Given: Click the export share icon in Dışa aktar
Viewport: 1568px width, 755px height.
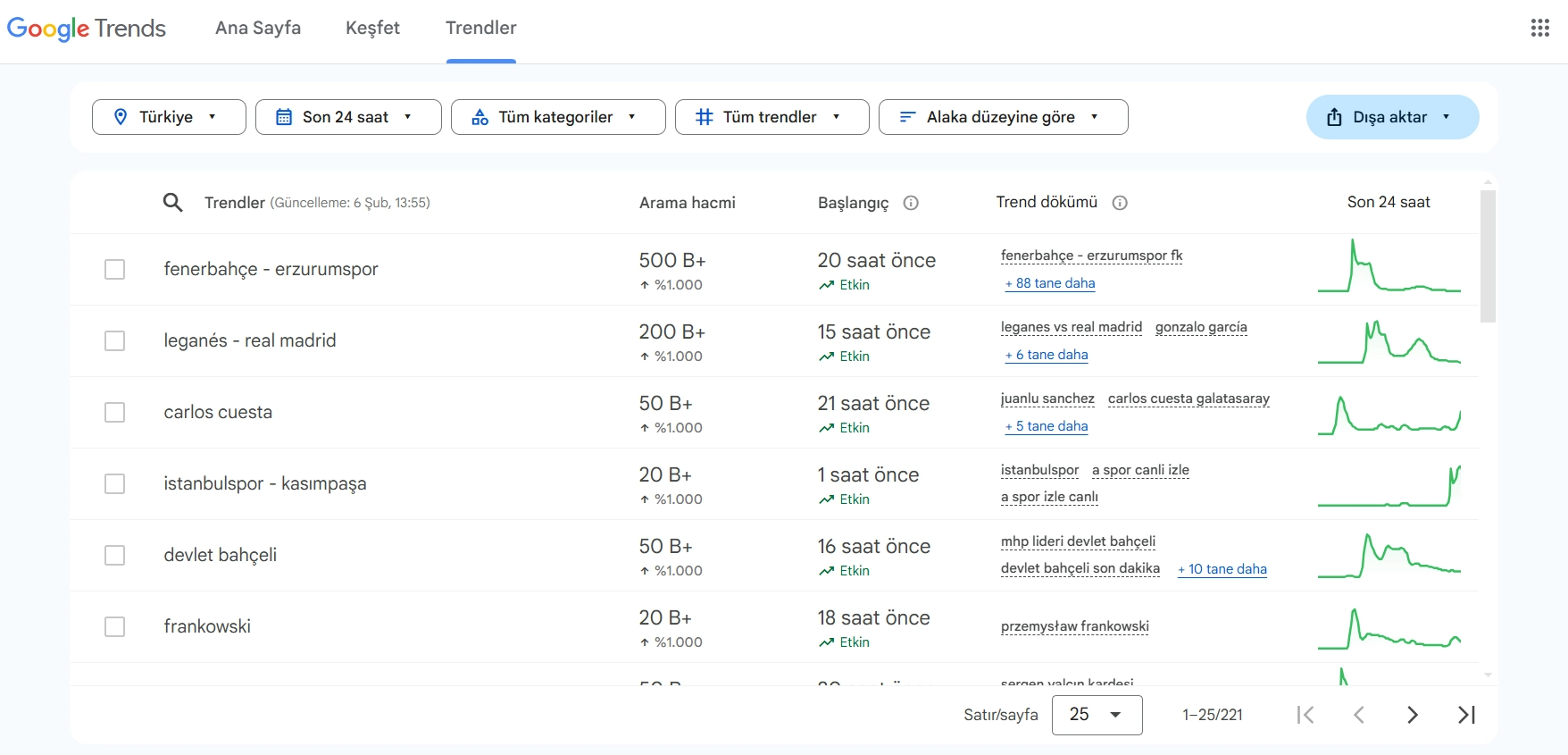Looking at the screenshot, I should point(1334,117).
